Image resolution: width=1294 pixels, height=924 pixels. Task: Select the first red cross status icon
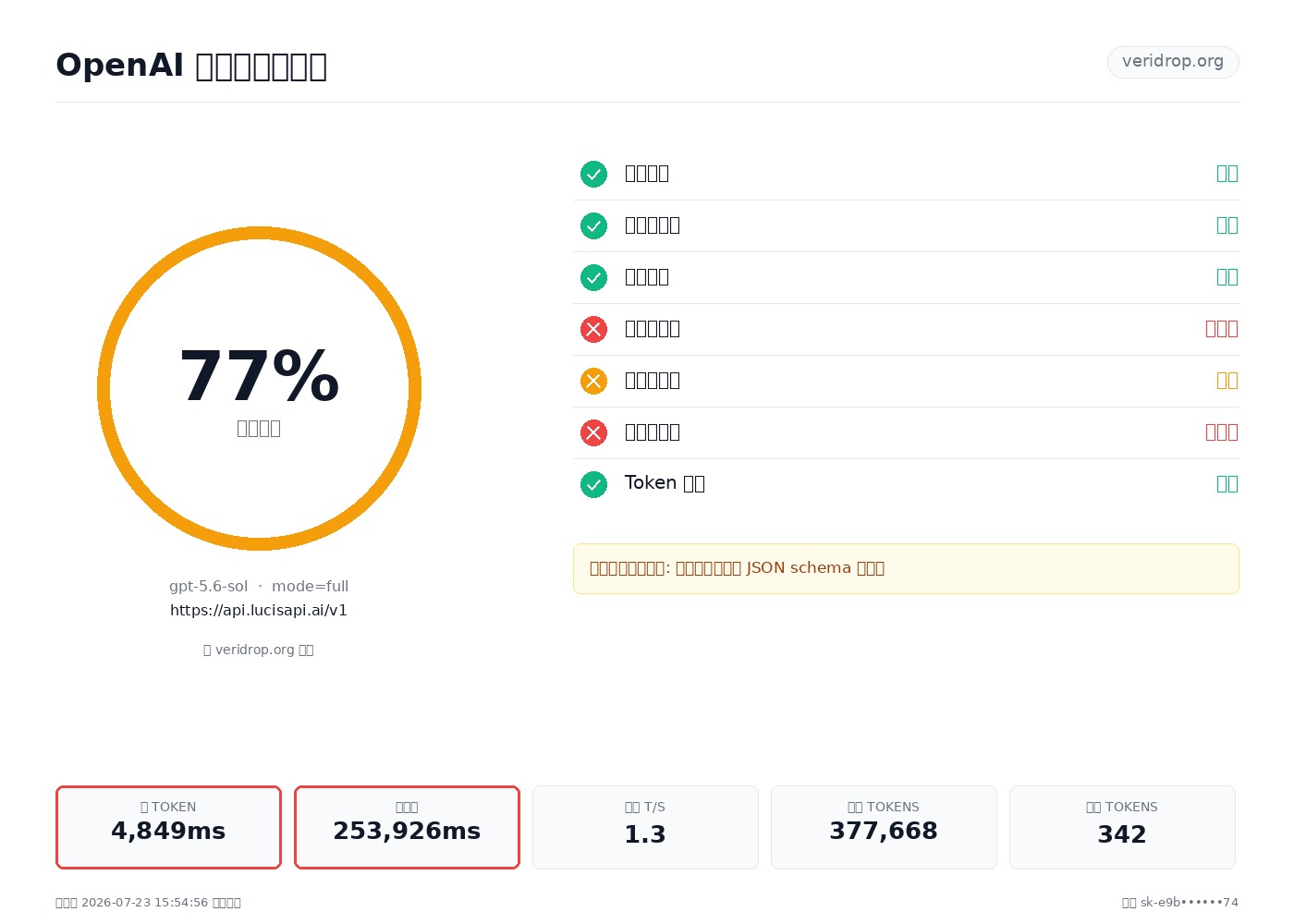point(593,329)
